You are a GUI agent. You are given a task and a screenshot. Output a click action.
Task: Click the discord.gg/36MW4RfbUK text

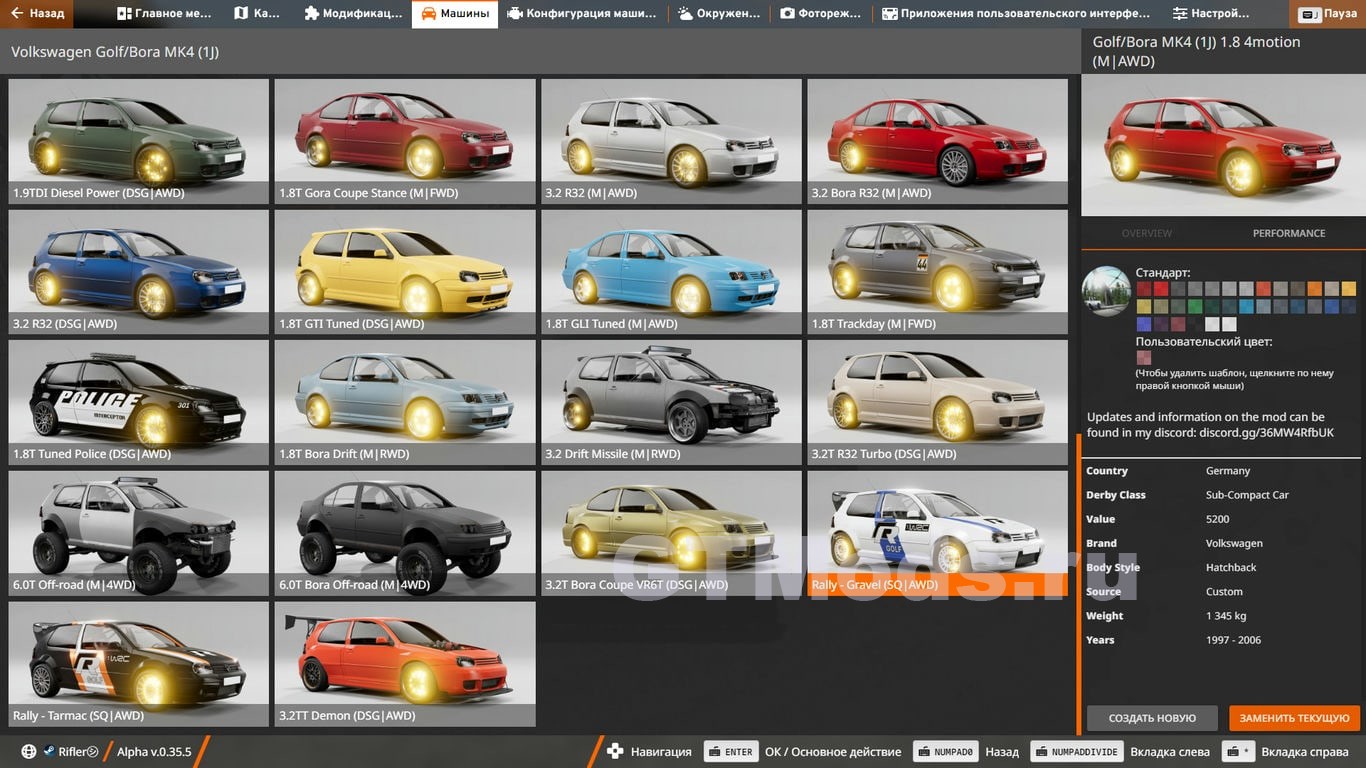1265,433
